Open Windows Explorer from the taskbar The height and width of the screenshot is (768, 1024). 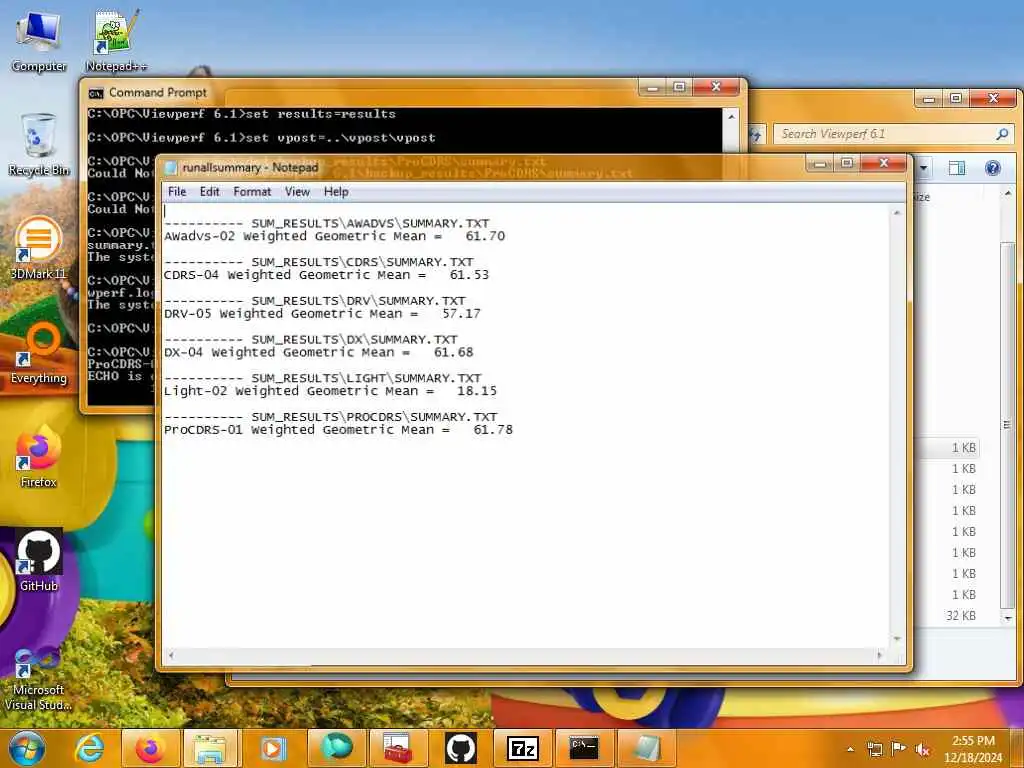point(211,748)
